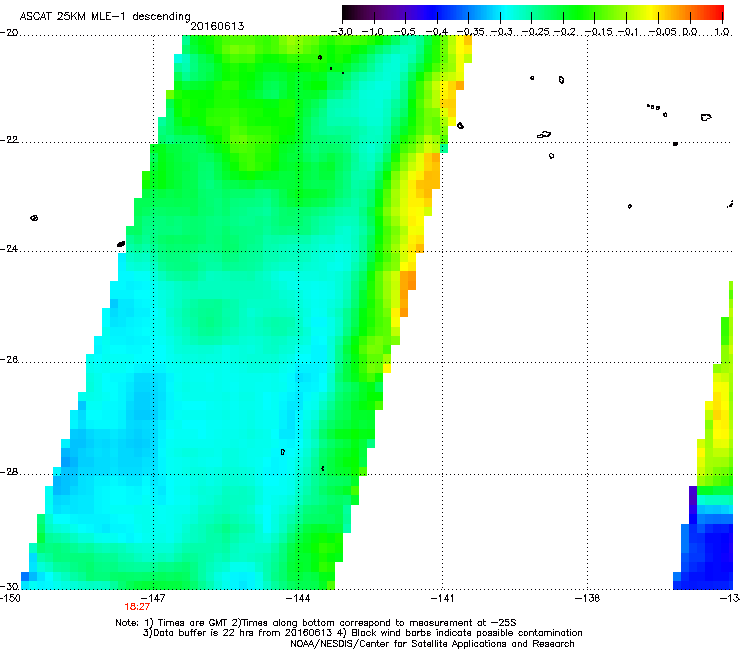The image size is (740, 650).
Task: Click the -26 latitude axis label
Action: click(x=9, y=360)
